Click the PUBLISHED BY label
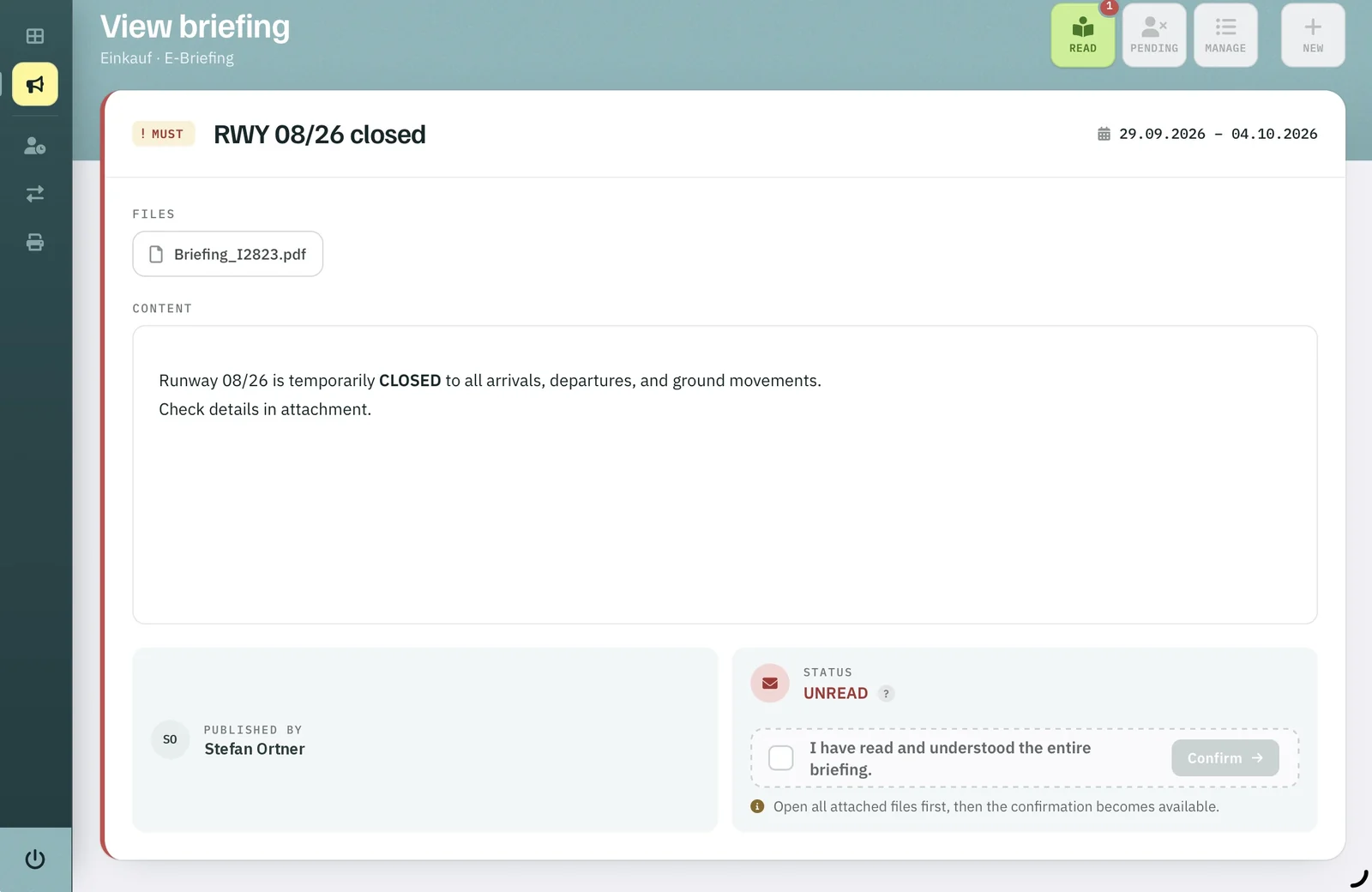 253,730
